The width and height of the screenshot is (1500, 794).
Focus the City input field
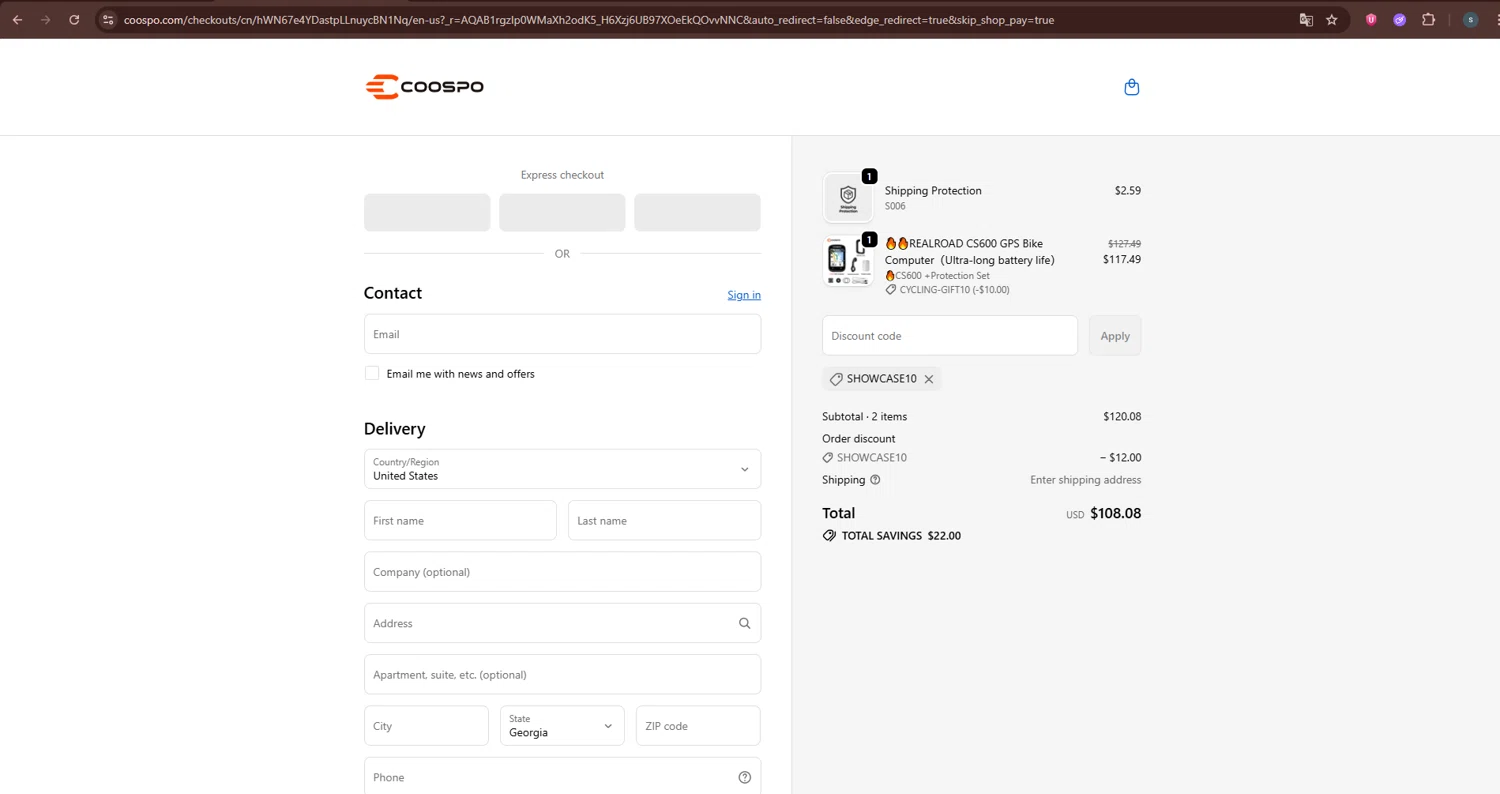[x=426, y=726]
